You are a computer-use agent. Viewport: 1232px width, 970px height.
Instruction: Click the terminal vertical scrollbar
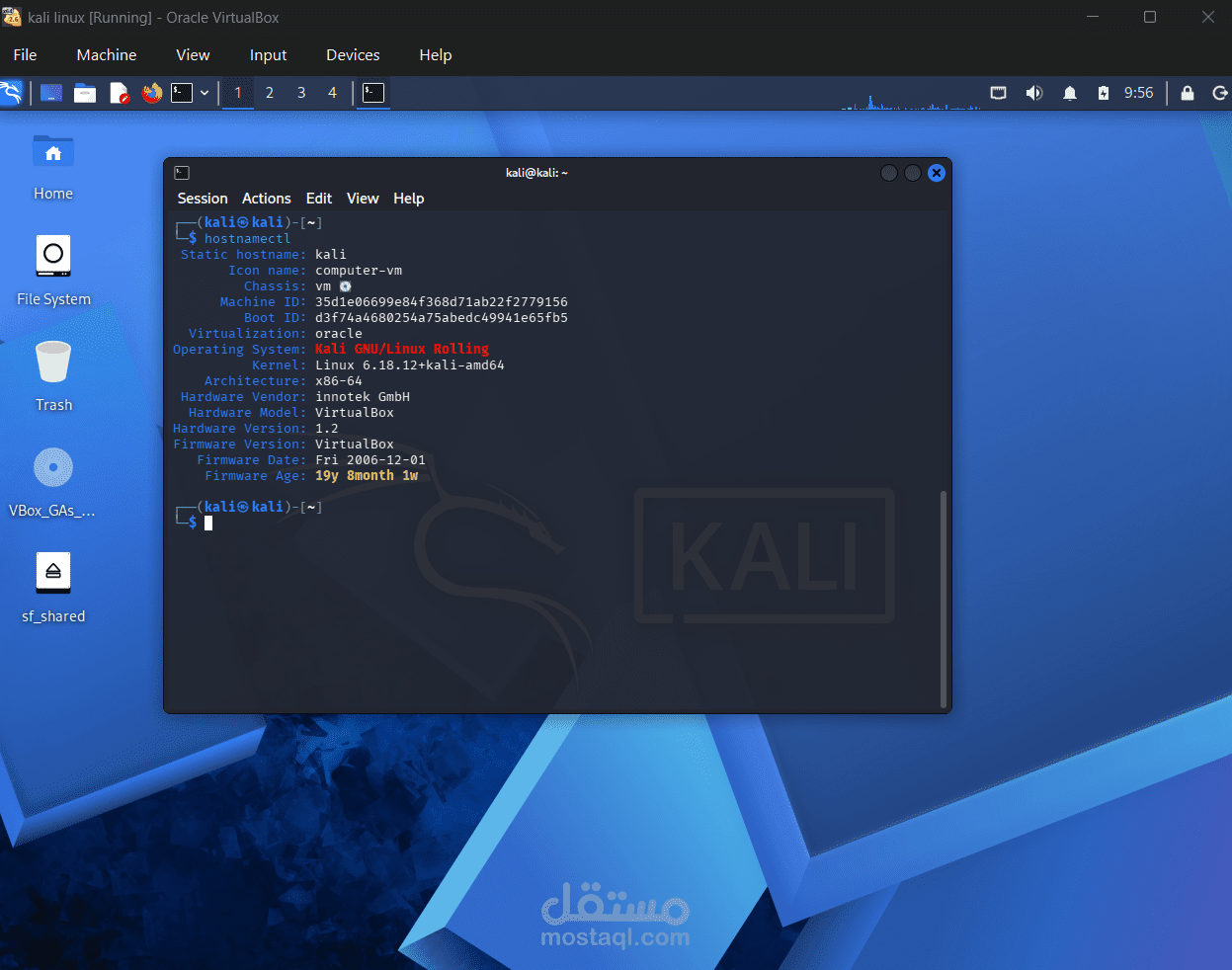(944, 598)
